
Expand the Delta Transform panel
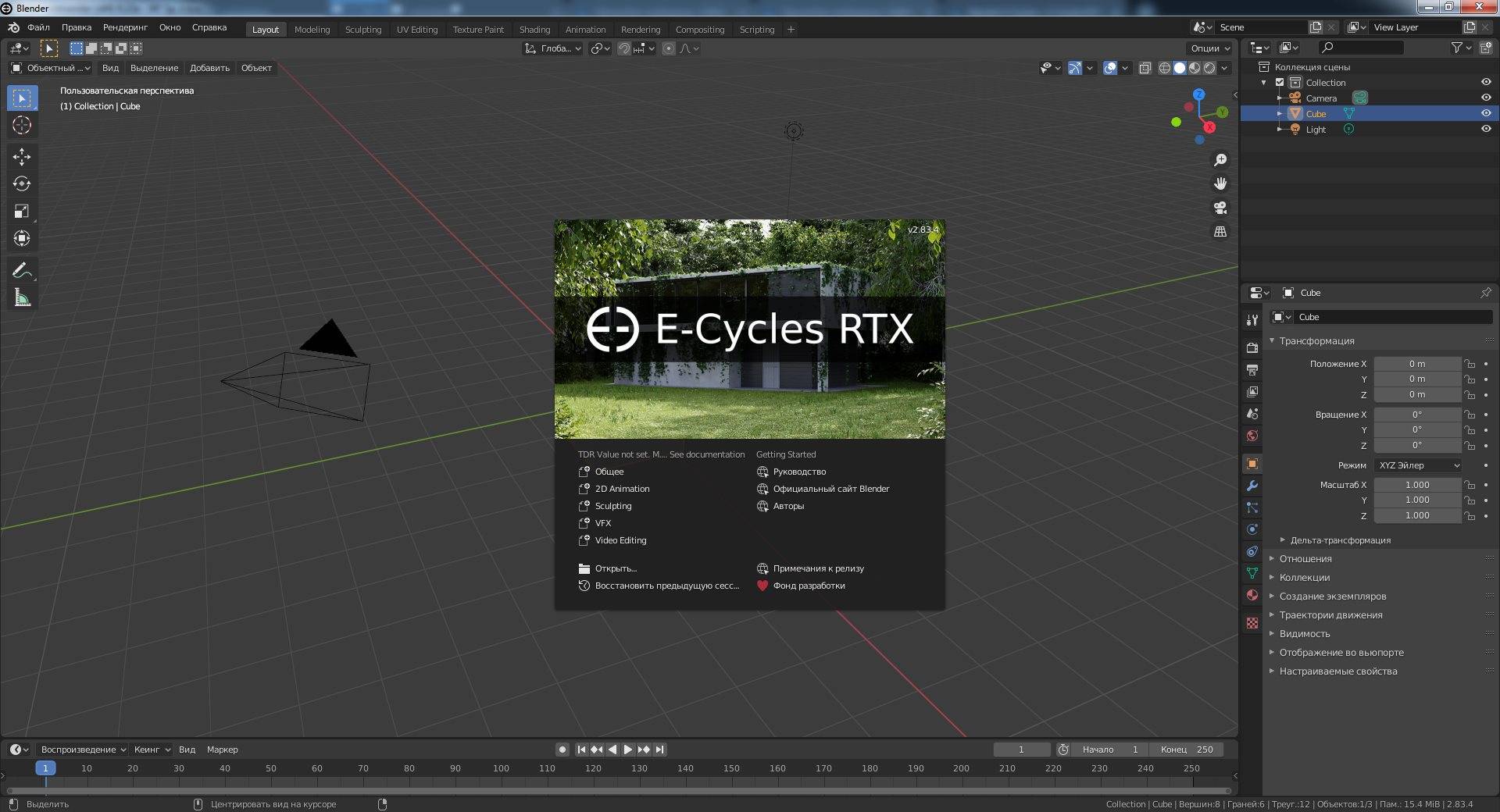(x=1340, y=540)
